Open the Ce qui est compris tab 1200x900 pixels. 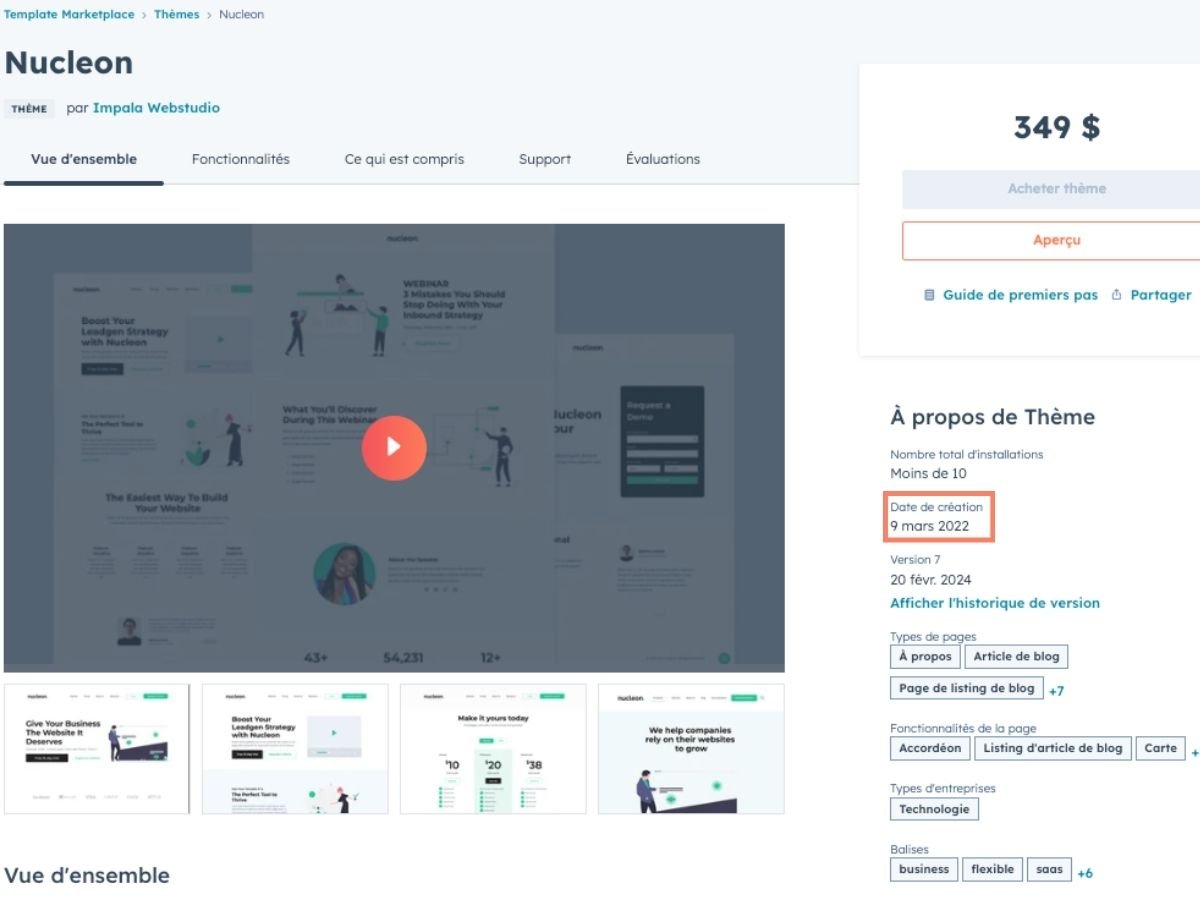click(x=404, y=159)
